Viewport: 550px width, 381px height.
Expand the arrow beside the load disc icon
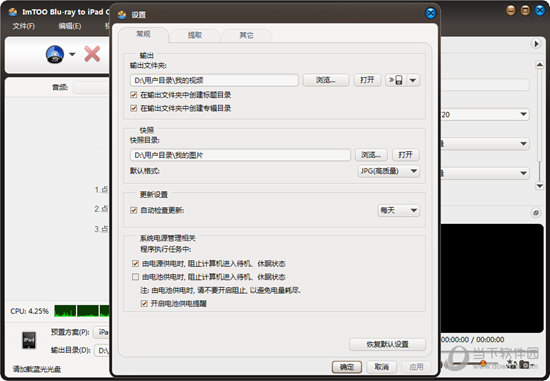click(x=72, y=54)
